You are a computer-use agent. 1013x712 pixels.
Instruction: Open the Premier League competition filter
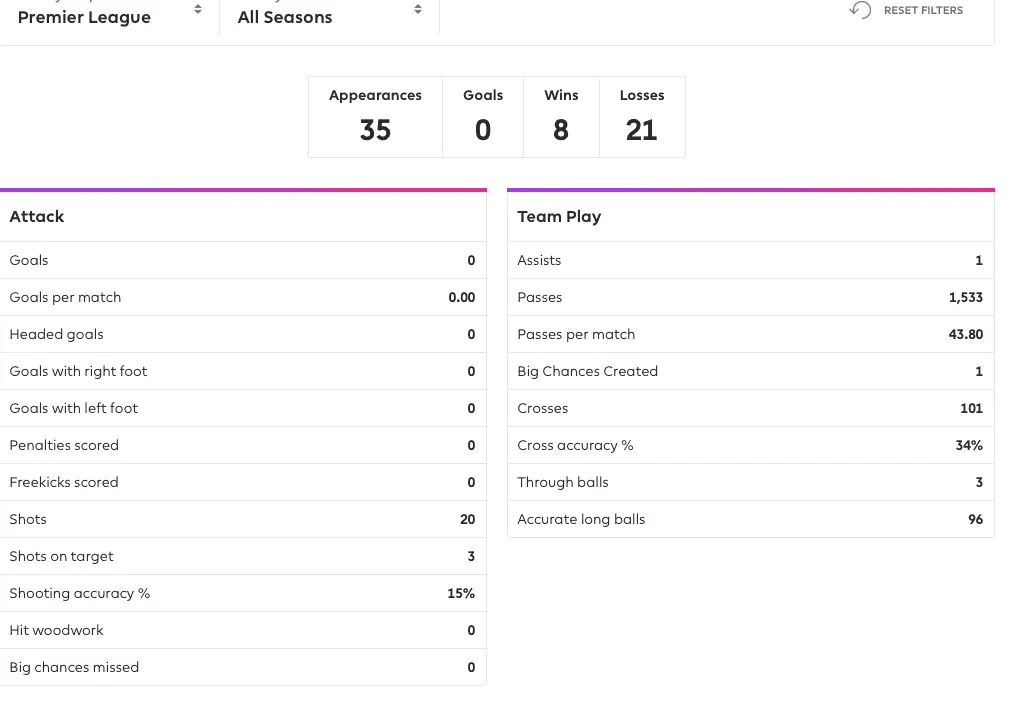[85, 17]
